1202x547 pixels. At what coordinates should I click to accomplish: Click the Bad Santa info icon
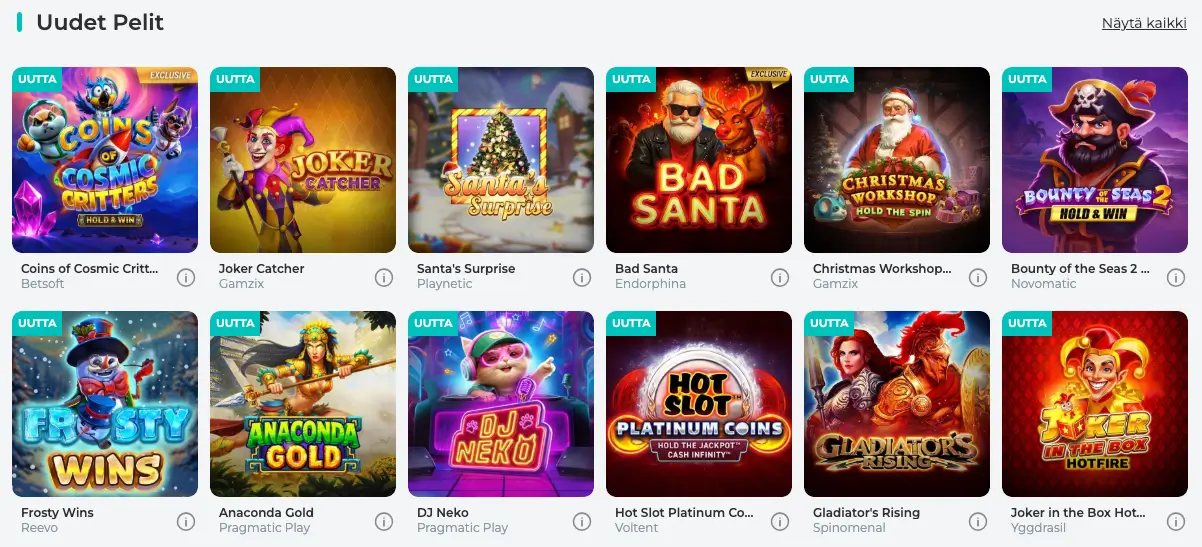(x=780, y=277)
